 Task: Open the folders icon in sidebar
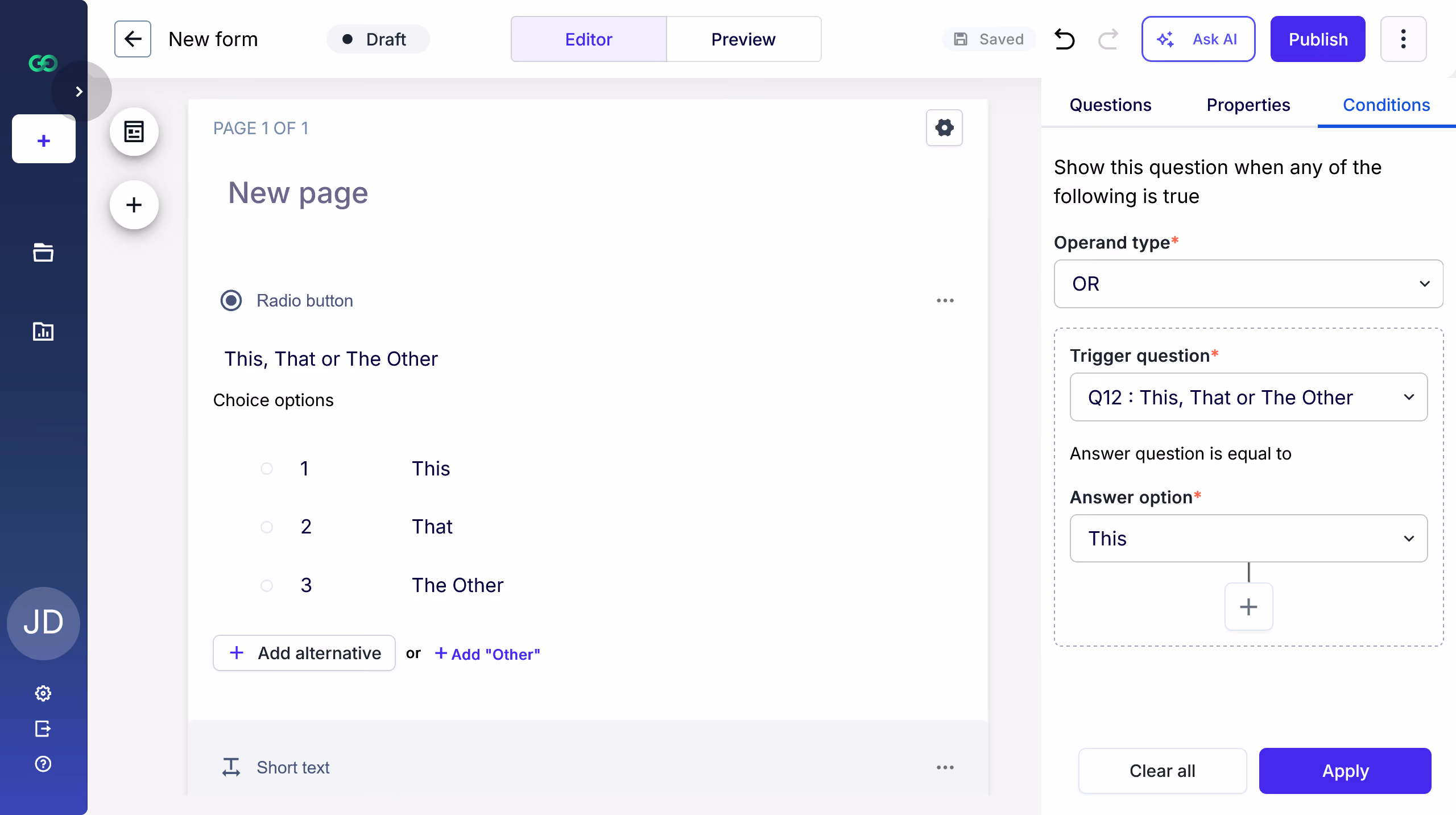(x=43, y=253)
